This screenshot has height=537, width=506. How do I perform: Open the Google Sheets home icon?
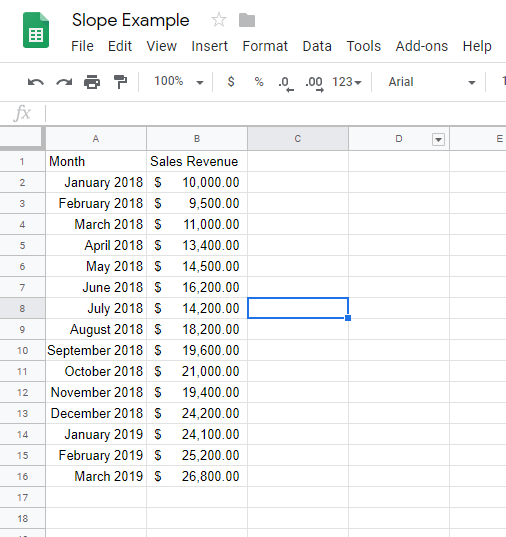click(x=36, y=30)
